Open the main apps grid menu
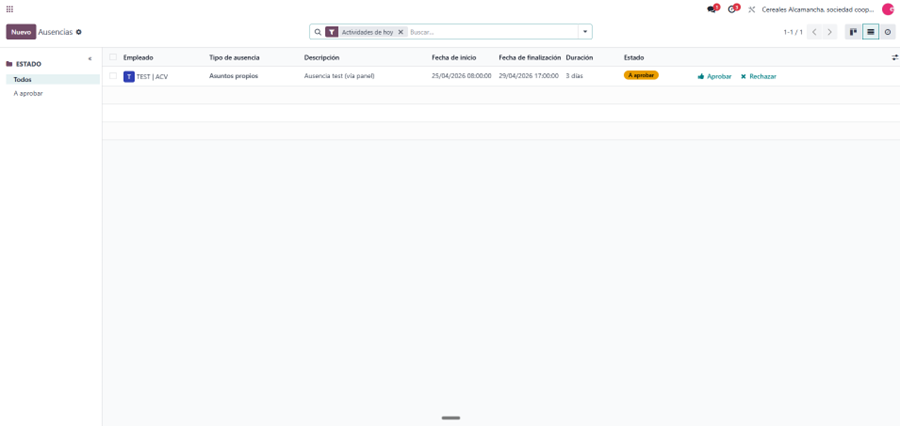Screen dimensions: 900x426 (10, 9)
